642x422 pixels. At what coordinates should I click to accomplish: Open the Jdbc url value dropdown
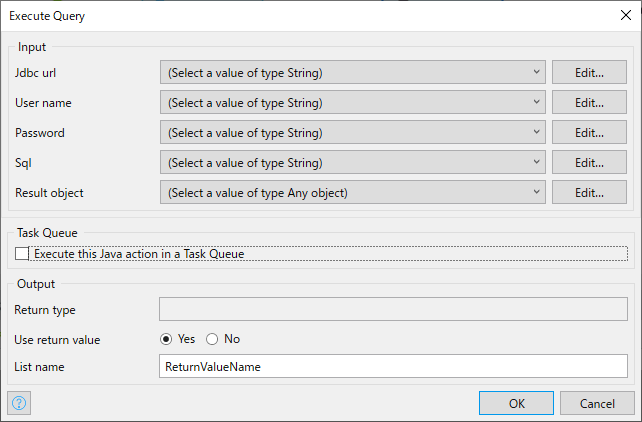pyautogui.click(x=353, y=73)
